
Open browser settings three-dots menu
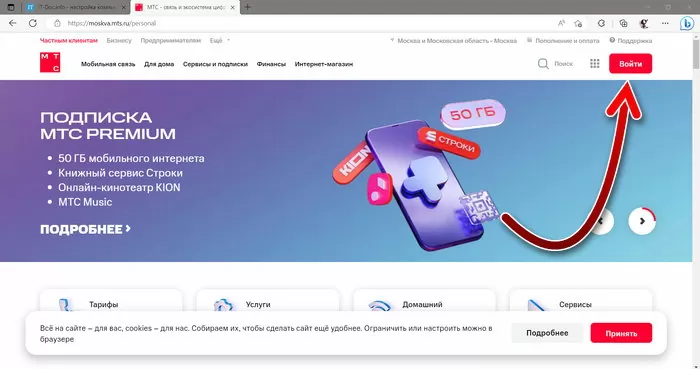pos(665,23)
